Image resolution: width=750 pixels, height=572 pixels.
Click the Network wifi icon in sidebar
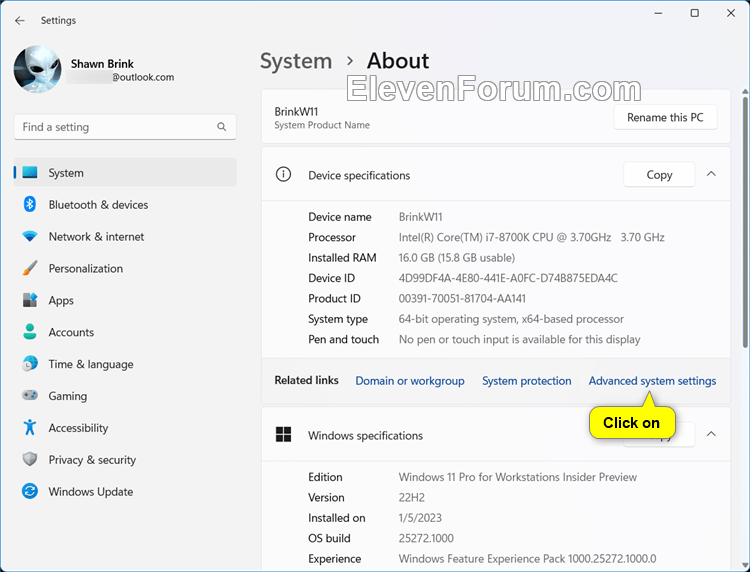click(30, 236)
